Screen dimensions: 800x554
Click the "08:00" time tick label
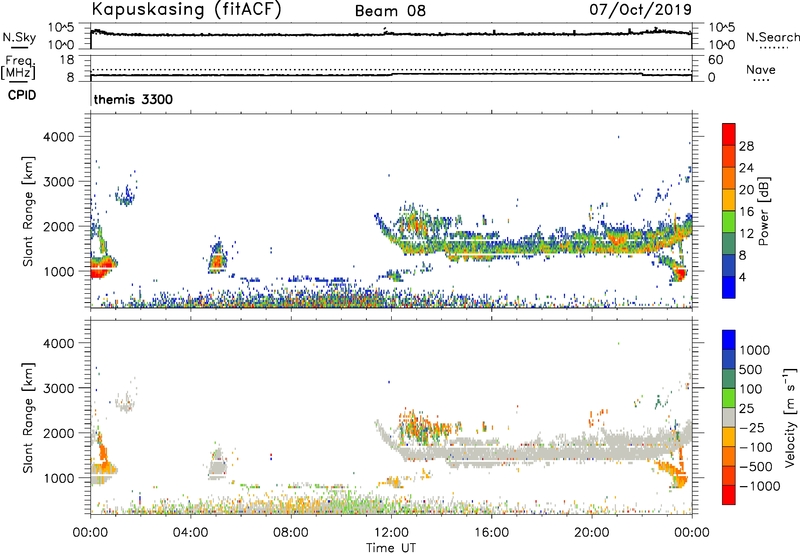(x=291, y=533)
